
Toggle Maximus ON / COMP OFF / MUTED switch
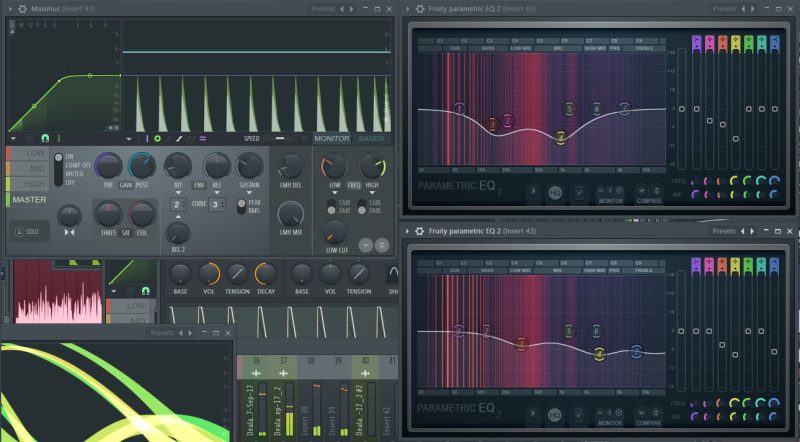(x=58, y=168)
